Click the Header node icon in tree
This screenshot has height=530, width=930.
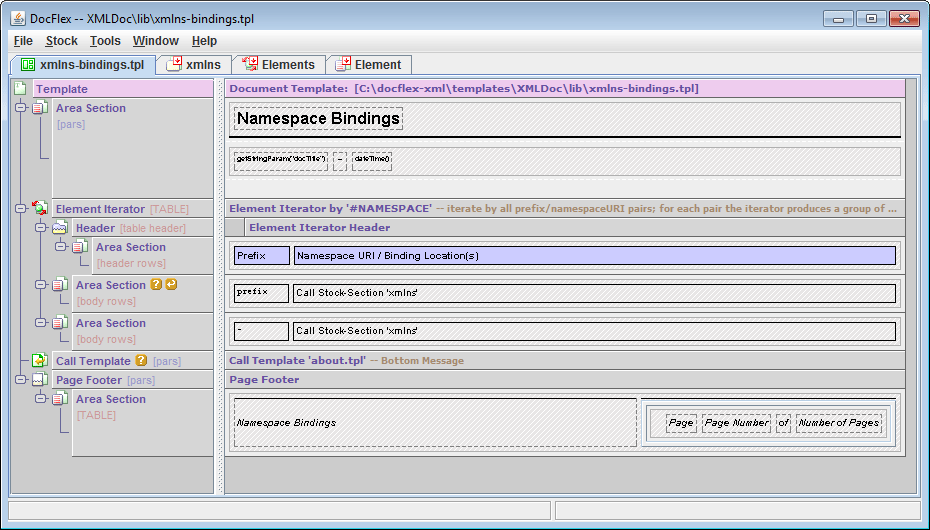(x=60, y=228)
